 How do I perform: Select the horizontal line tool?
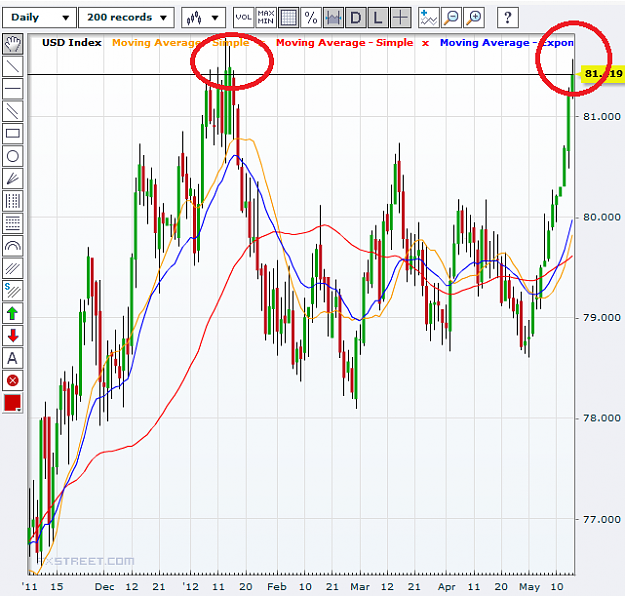[x=12, y=89]
